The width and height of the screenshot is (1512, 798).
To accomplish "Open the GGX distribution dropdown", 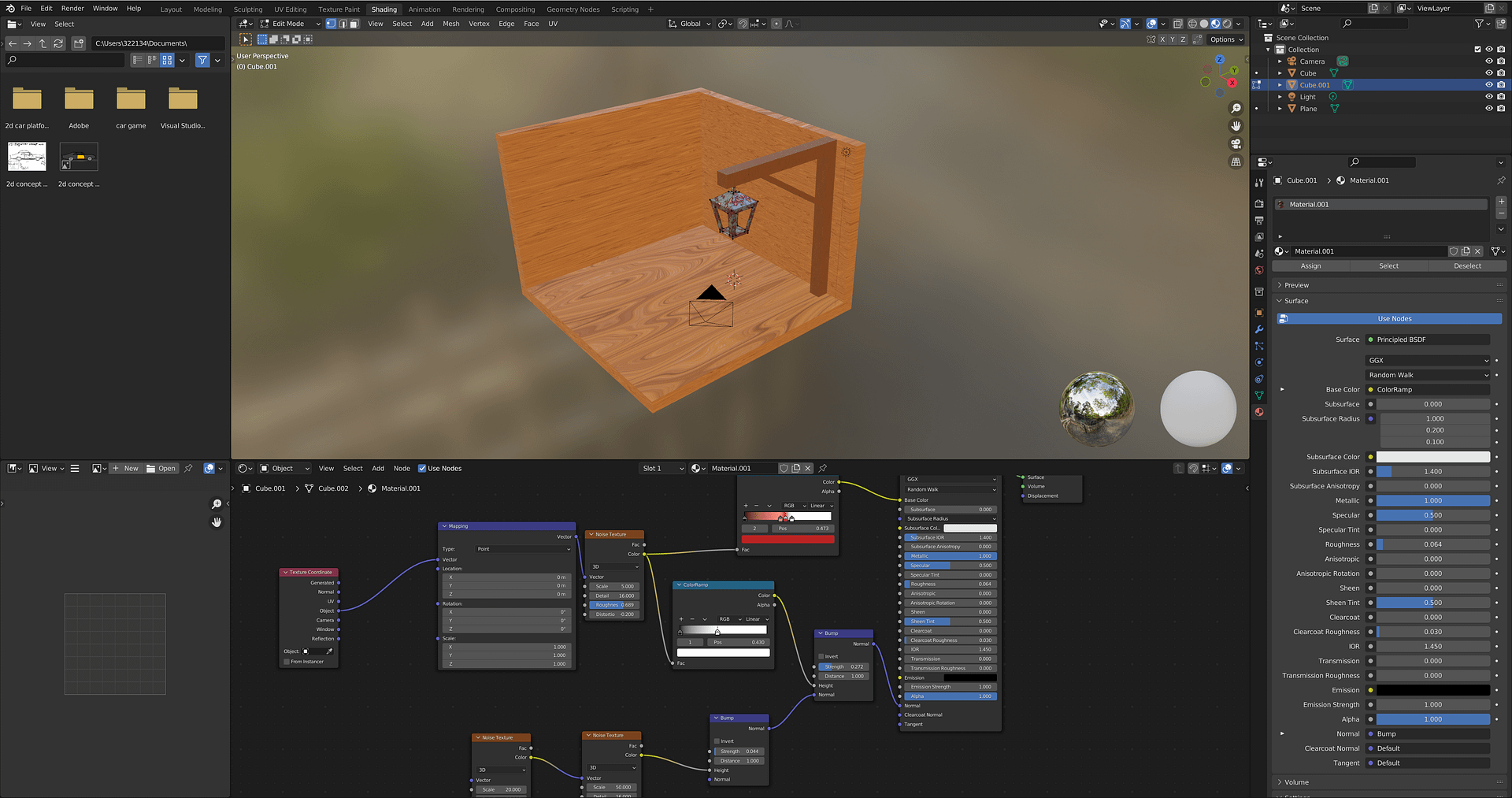I will pos(1428,360).
